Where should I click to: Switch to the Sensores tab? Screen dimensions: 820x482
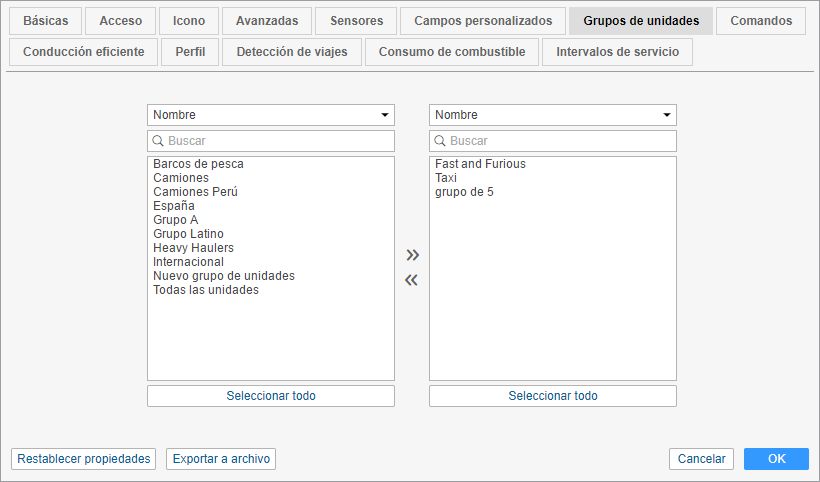[356, 21]
